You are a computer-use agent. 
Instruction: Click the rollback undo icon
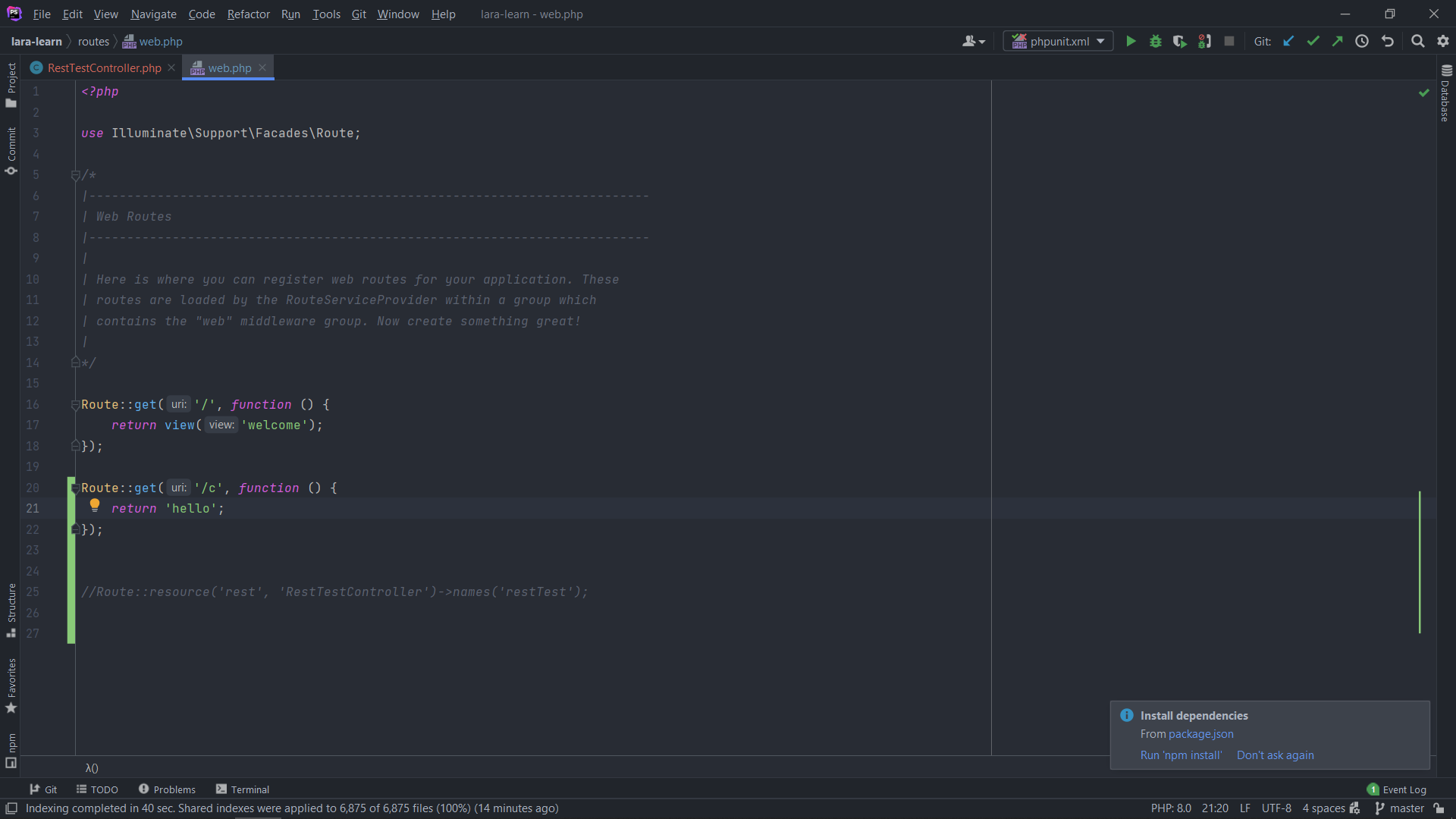click(x=1388, y=41)
